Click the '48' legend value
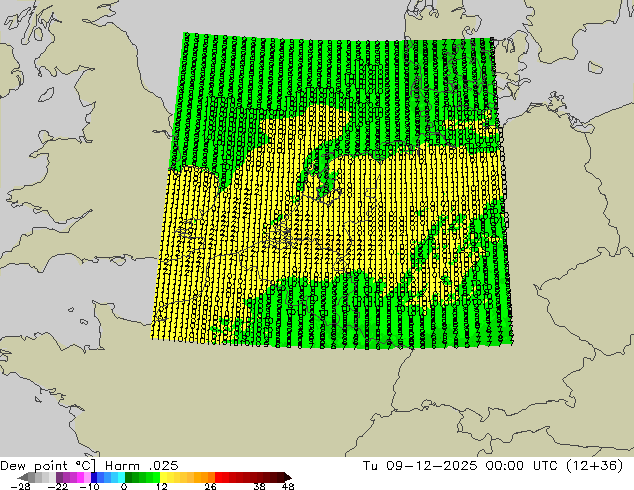The width and height of the screenshot is (634, 490). 288,486
